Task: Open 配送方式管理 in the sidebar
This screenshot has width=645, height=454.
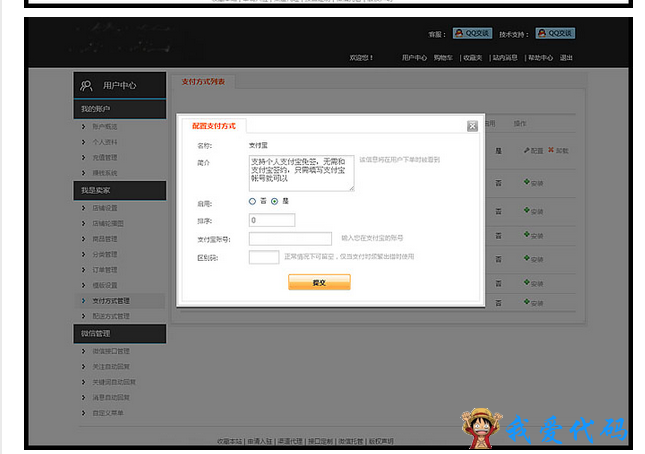Action: pos(111,316)
